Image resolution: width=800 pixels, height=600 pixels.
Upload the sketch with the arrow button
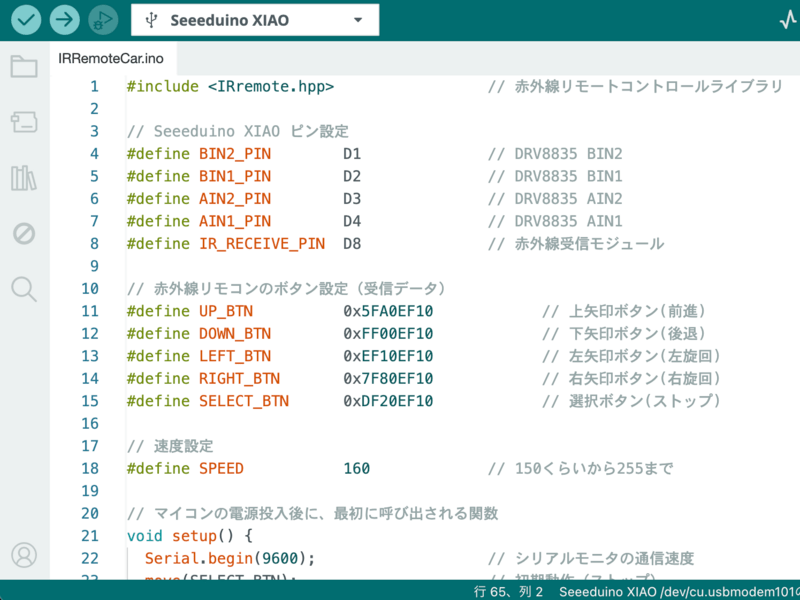click(x=63, y=19)
